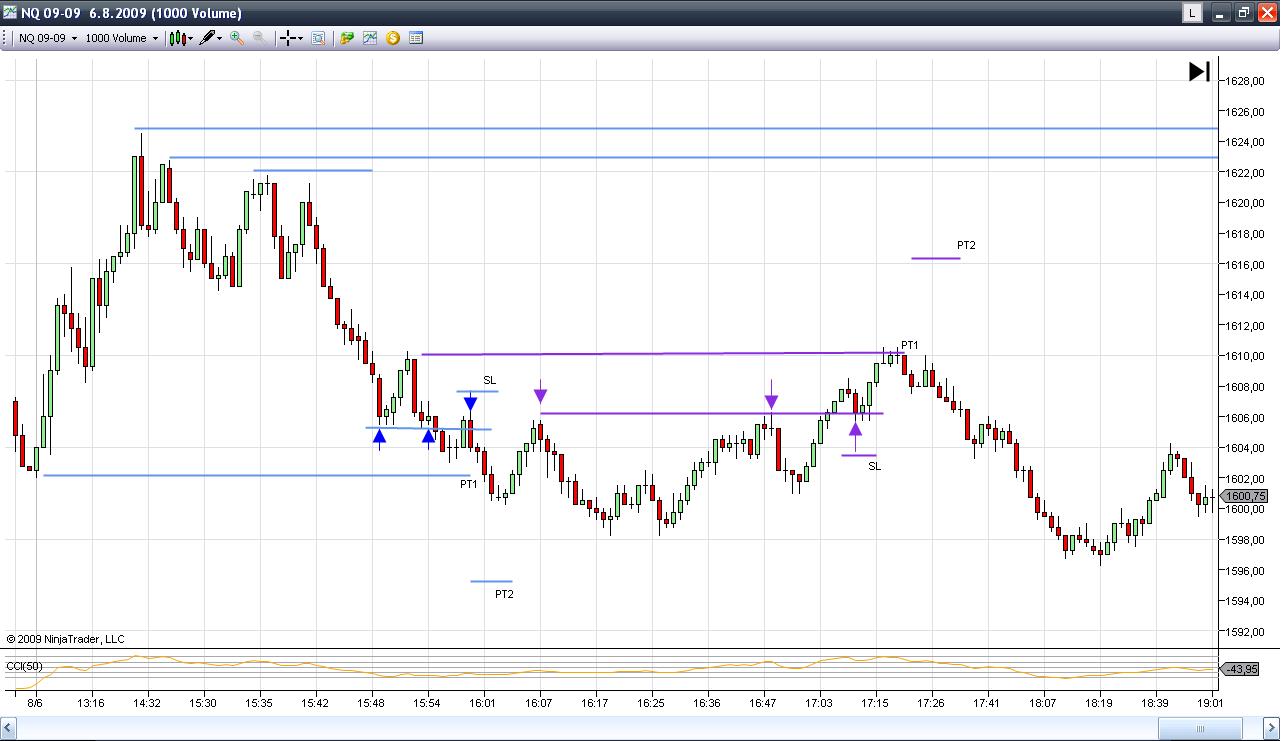This screenshot has width=1282, height=741.
Task: Click the 16:25 time axis label
Action: click(x=651, y=703)
